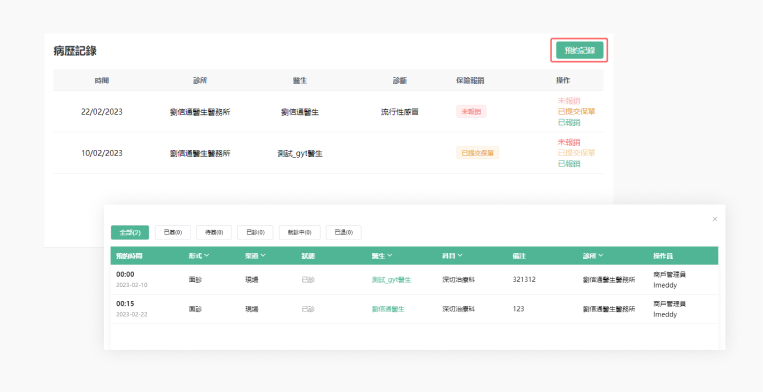Click 未報銷 action for the 10/02/2023 record
Screen dimensions: 763x392
[x=569, y=142]
